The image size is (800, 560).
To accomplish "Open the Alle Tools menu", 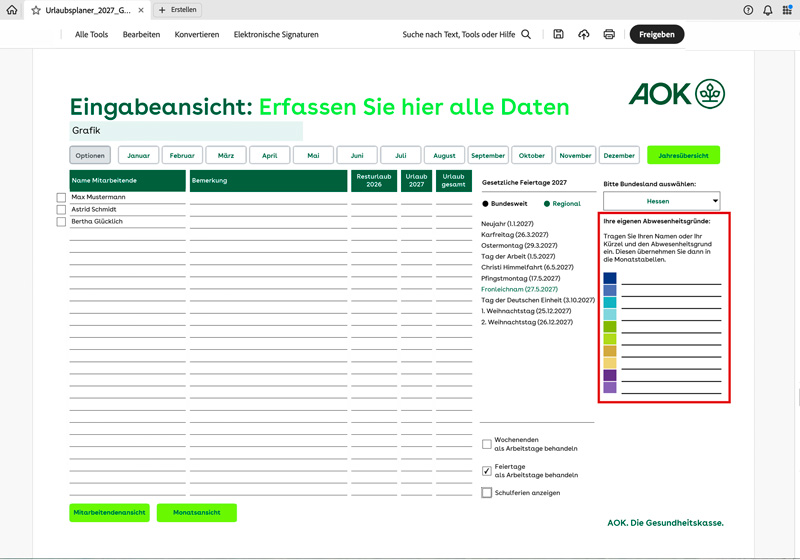I will (91, 34).
